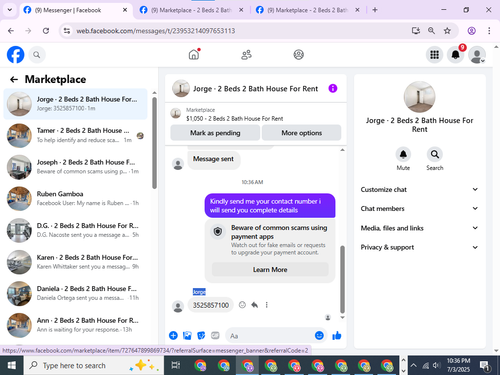
Task: Choose a sticker from the composer icon
Action: 201,335
